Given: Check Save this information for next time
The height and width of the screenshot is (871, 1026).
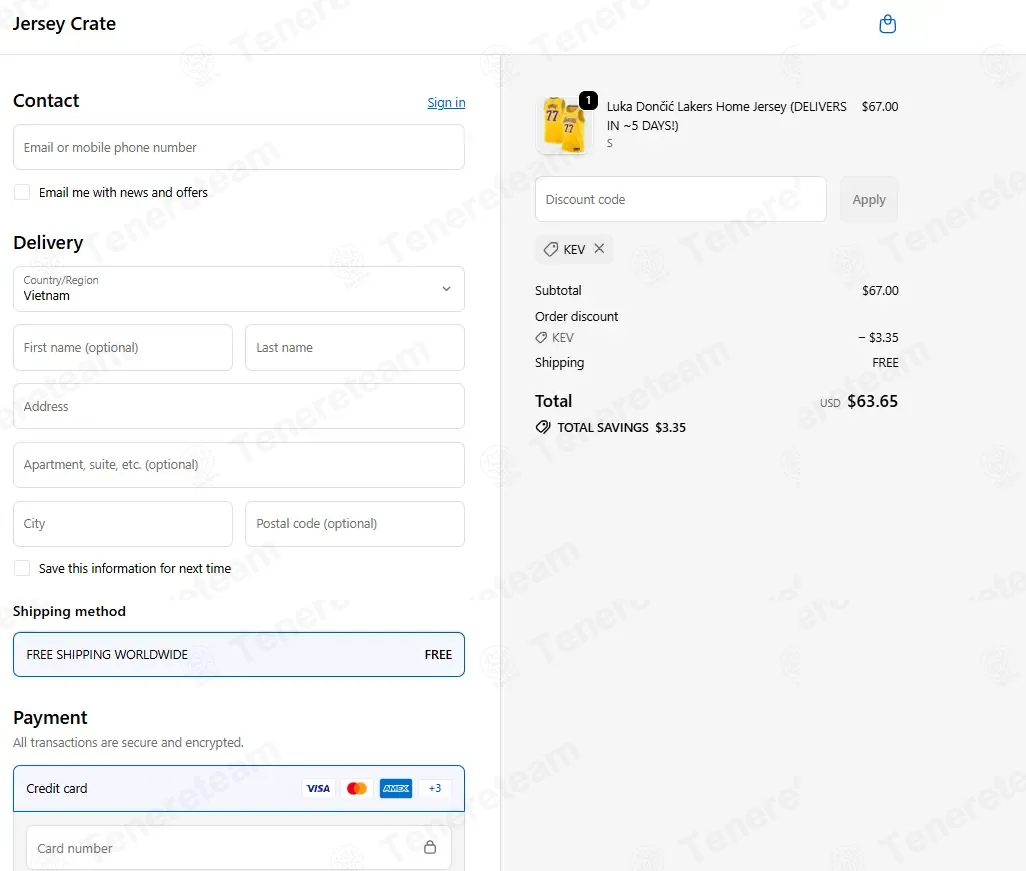Looking at the screenshot, I should 22,568.
